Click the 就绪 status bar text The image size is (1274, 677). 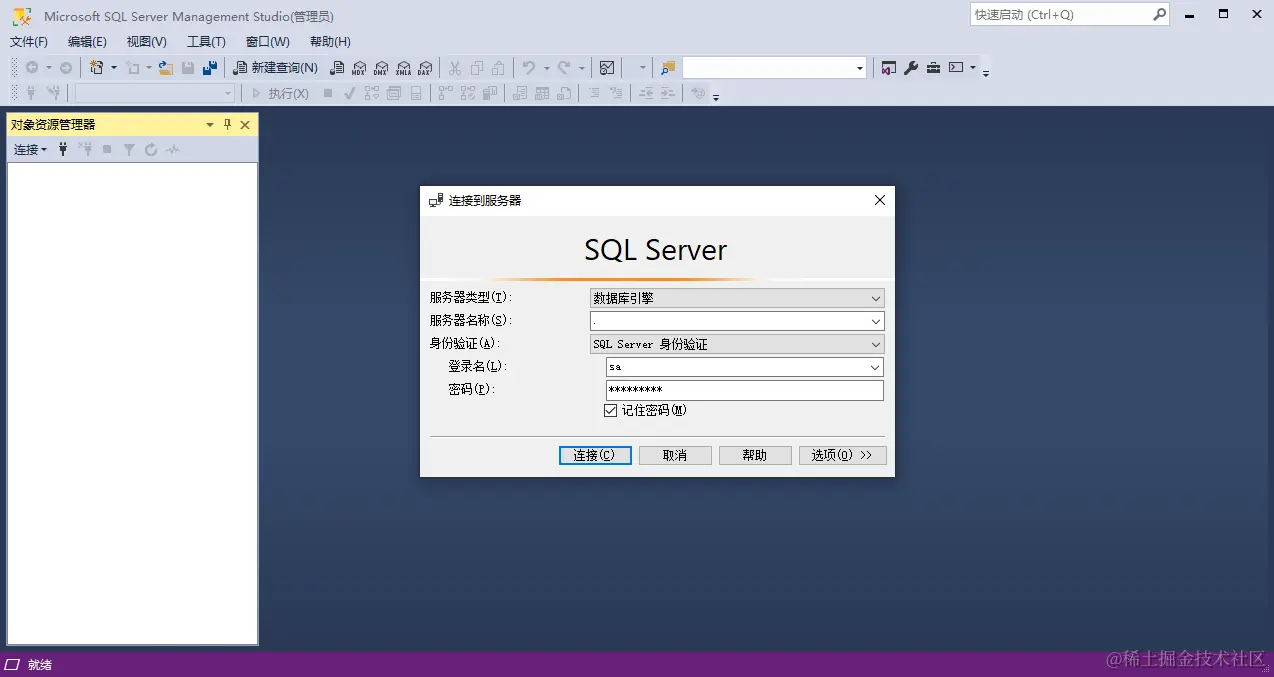tap(40, 665)
